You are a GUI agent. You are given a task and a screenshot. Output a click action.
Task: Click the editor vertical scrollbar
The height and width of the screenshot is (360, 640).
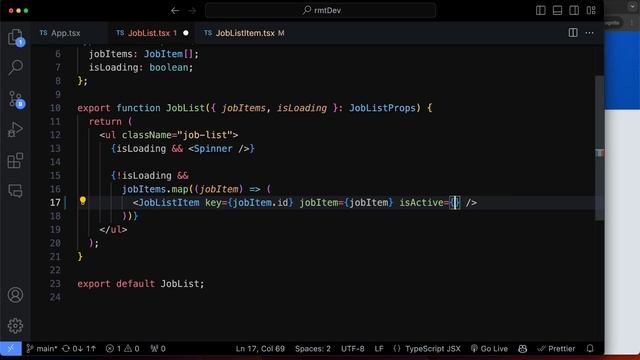click(599, 148)
